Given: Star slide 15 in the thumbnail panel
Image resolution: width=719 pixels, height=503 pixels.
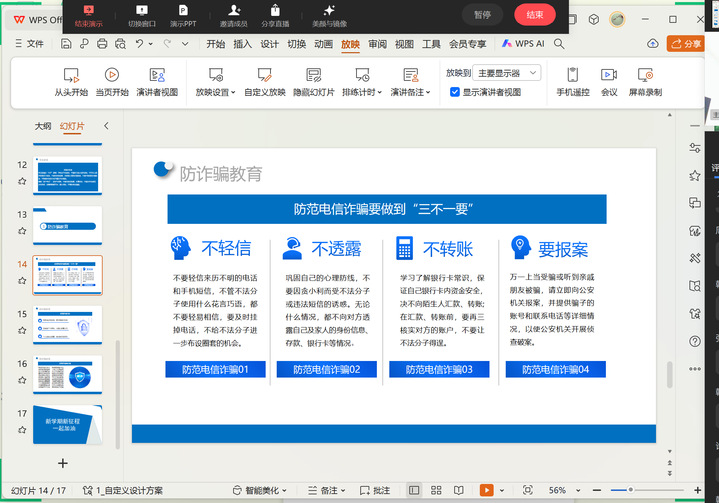Looking at the screenshot, I should [x=22, y=331].
